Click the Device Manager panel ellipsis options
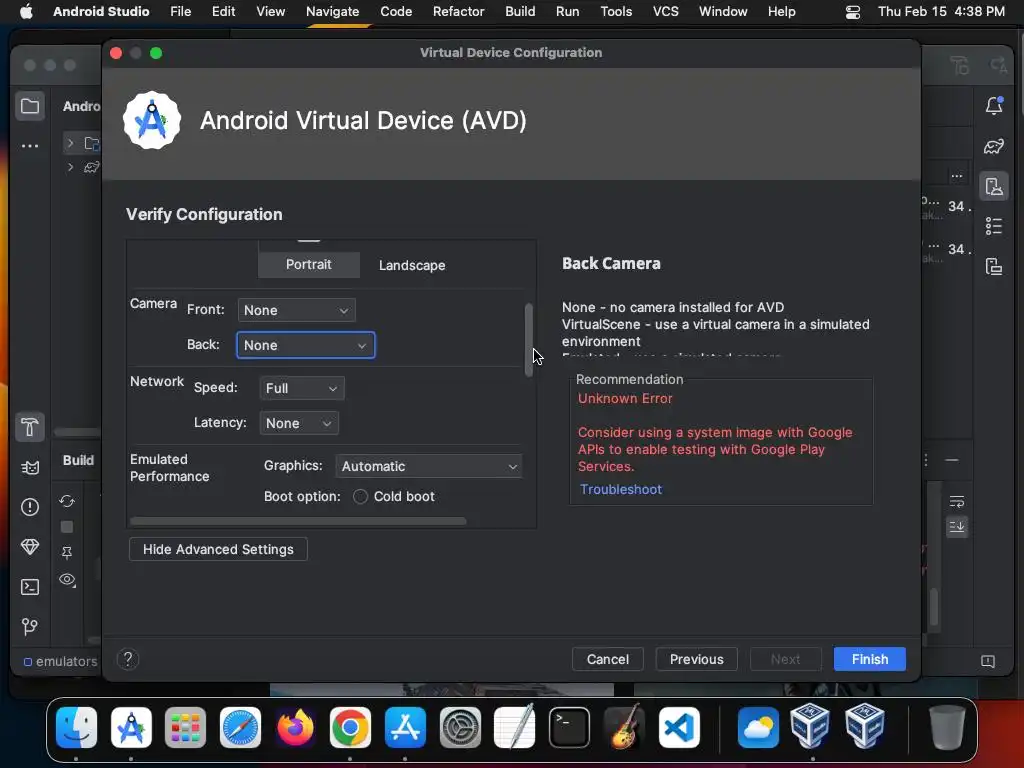This screenshot has width=1024, height=768. pyautogui.click(x=957, y=176)
